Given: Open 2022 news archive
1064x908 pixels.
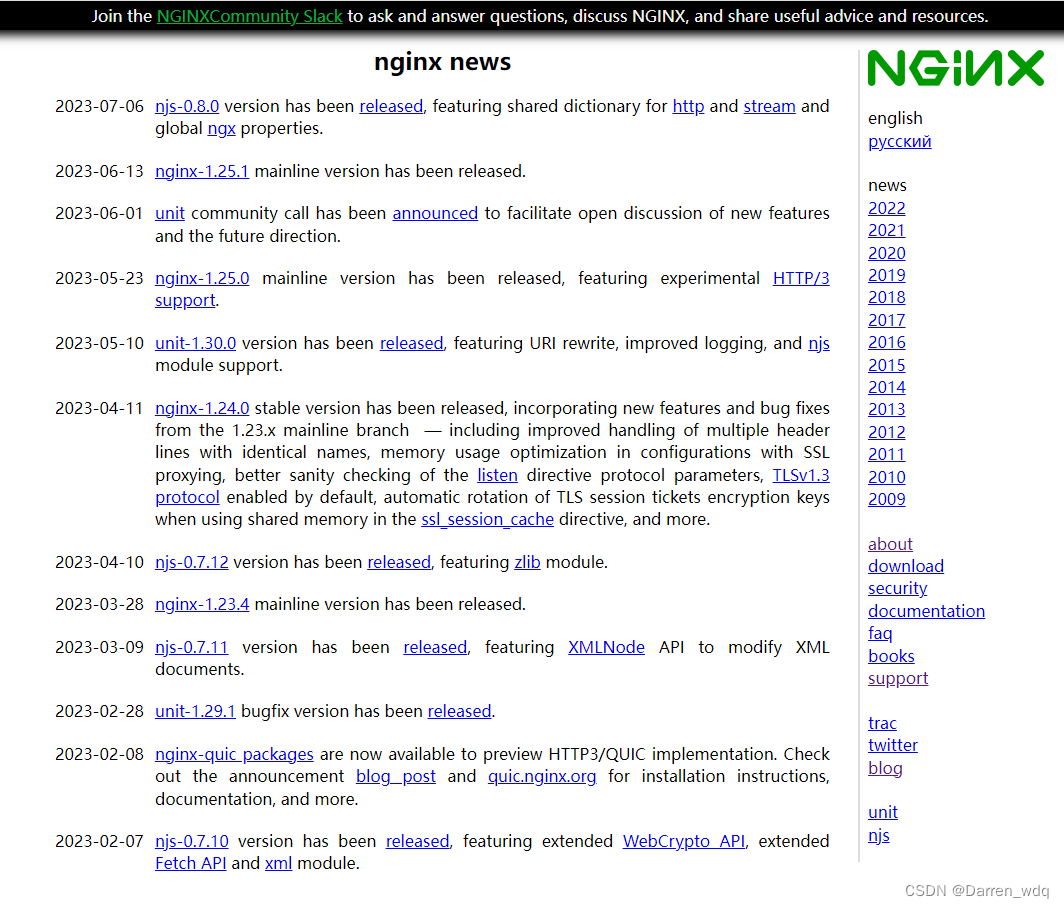Looking at the screenshot, I should tap(886, 209).
